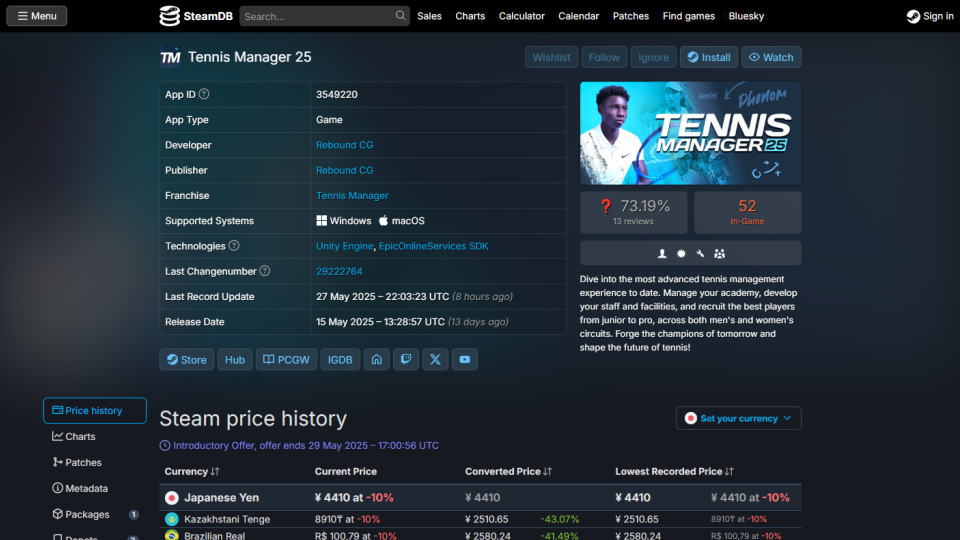Click the 73.19% reviews rating box
The width and height of the screenshot is (960, 540).
tap(634, 212)
